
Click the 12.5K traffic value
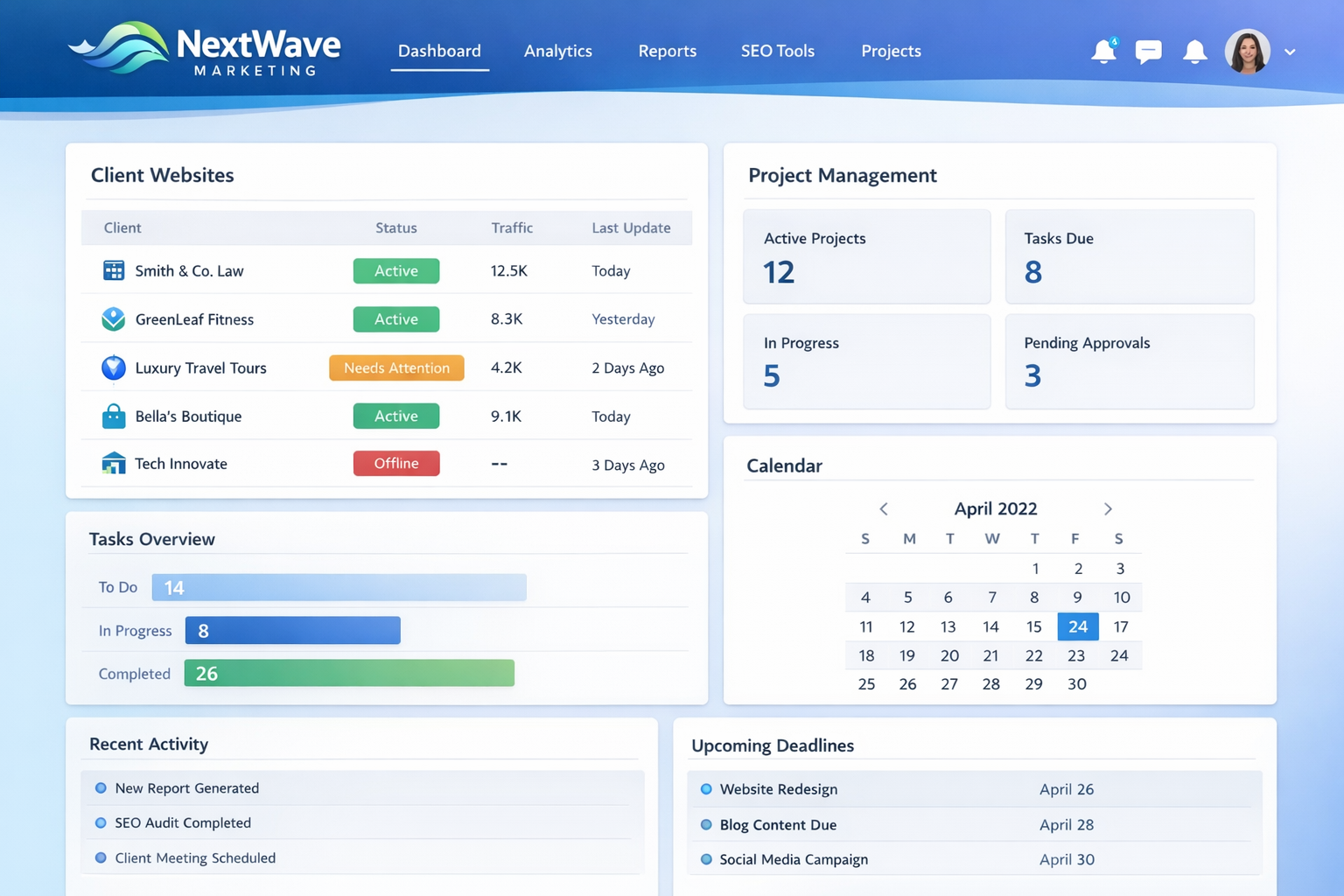click(x=509, y=271)
